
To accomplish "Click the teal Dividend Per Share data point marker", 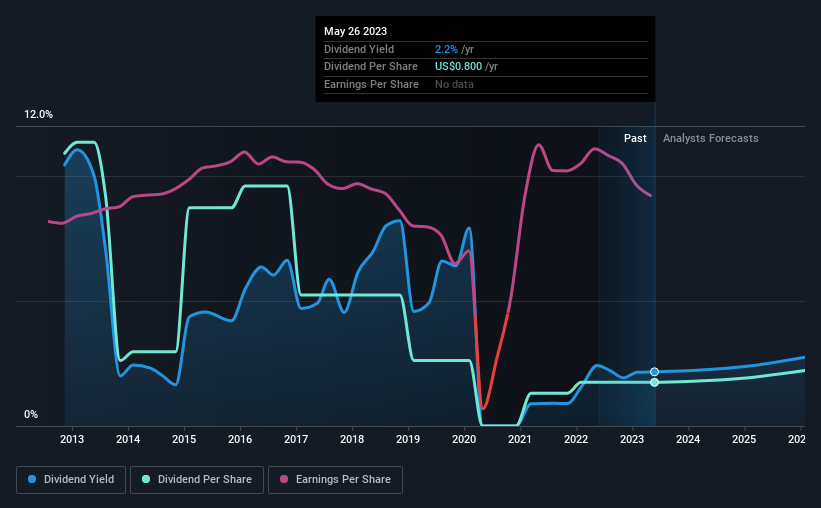I will pyautogui.click(x=654, y=382).
